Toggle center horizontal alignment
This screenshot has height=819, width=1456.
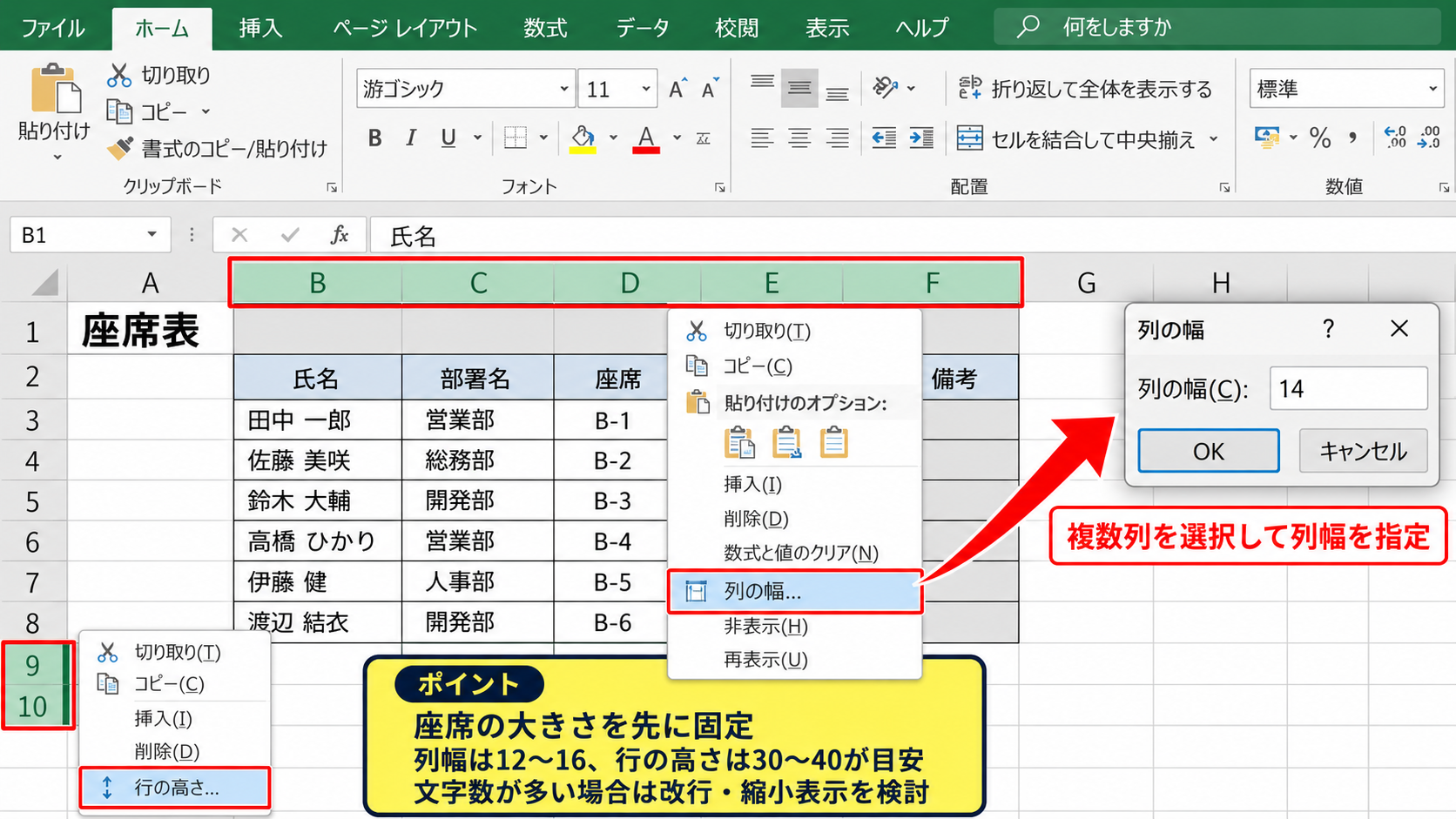[x=799, y=138]
